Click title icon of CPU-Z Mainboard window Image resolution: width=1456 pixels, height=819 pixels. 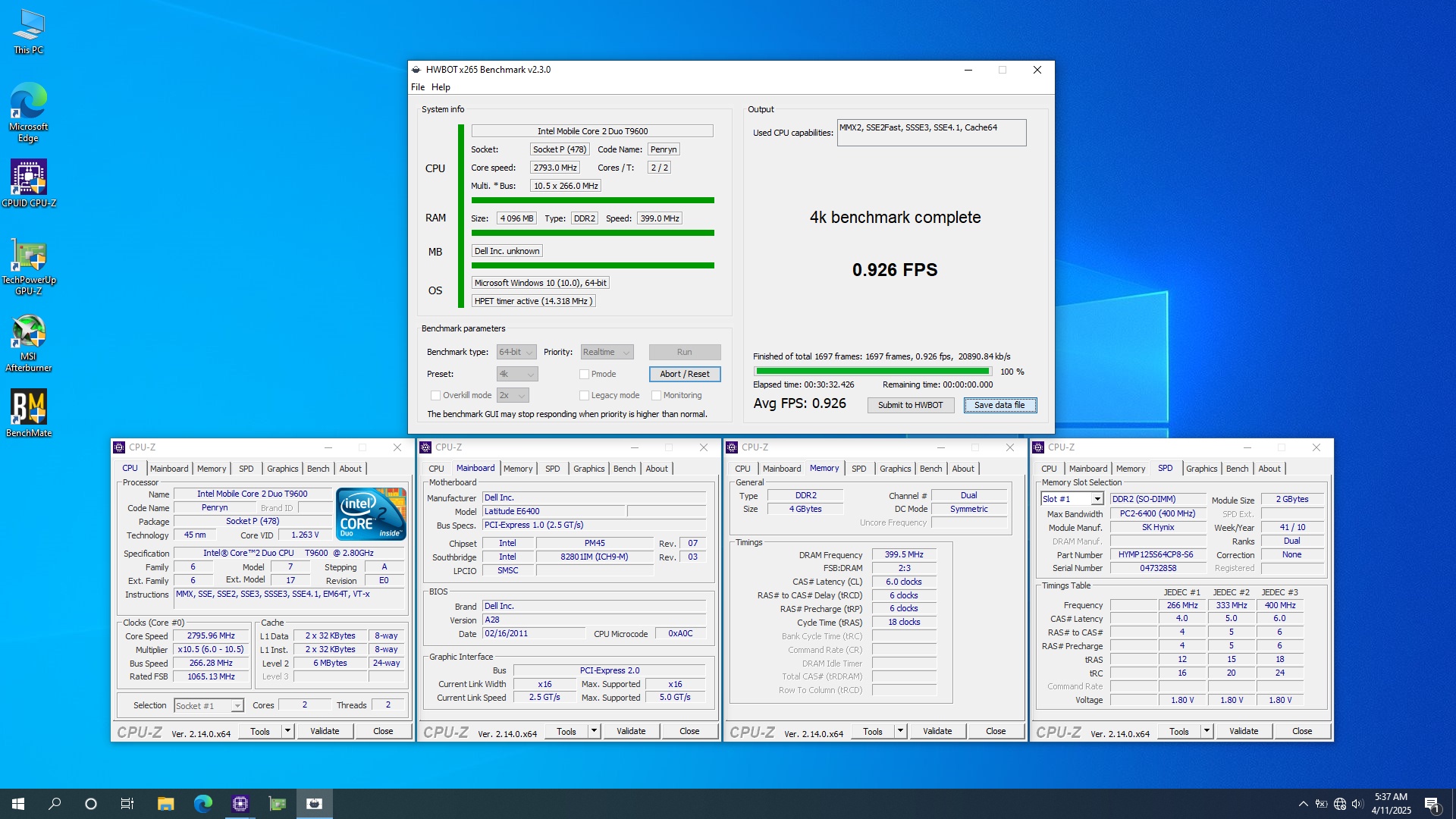[425, 447]
